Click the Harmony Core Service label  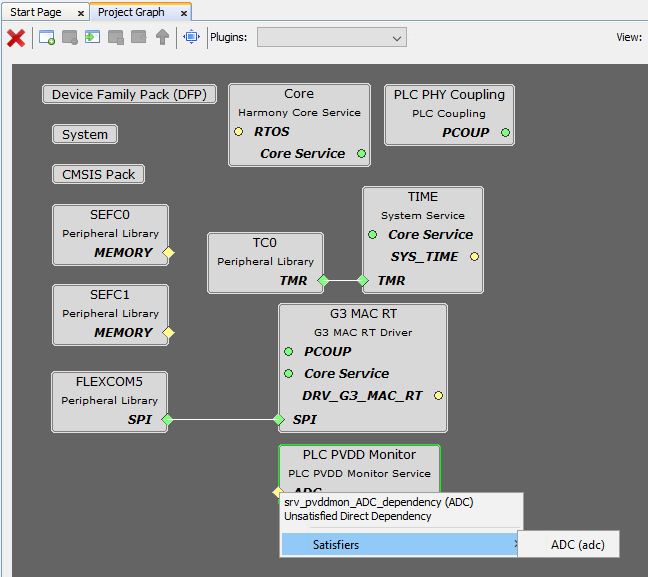pyautogui.click(x=299, y=113)
